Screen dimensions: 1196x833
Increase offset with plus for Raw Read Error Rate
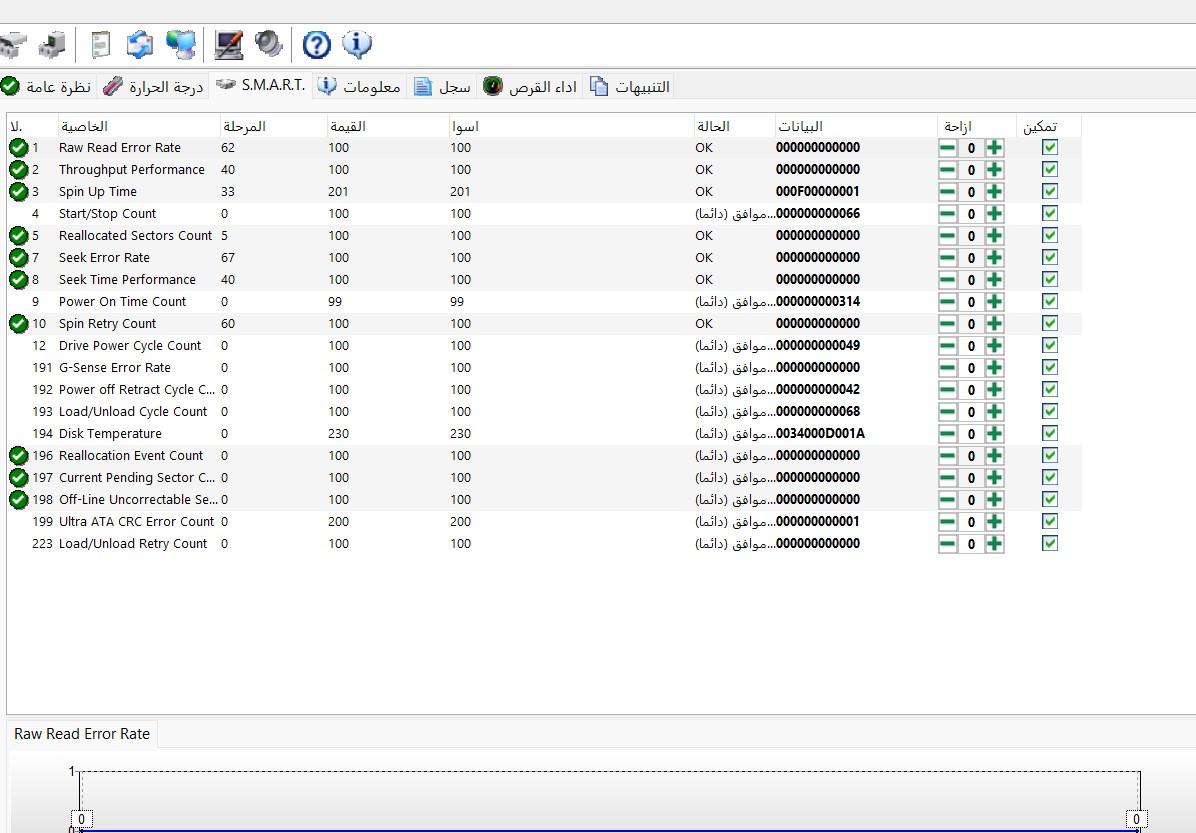pos(994,148)
